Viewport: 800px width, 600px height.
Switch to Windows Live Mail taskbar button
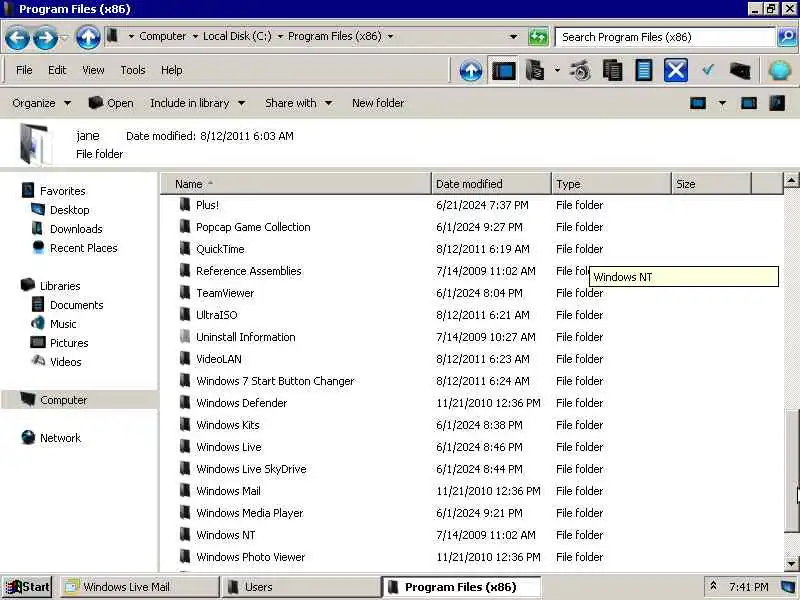coord(139,587)
